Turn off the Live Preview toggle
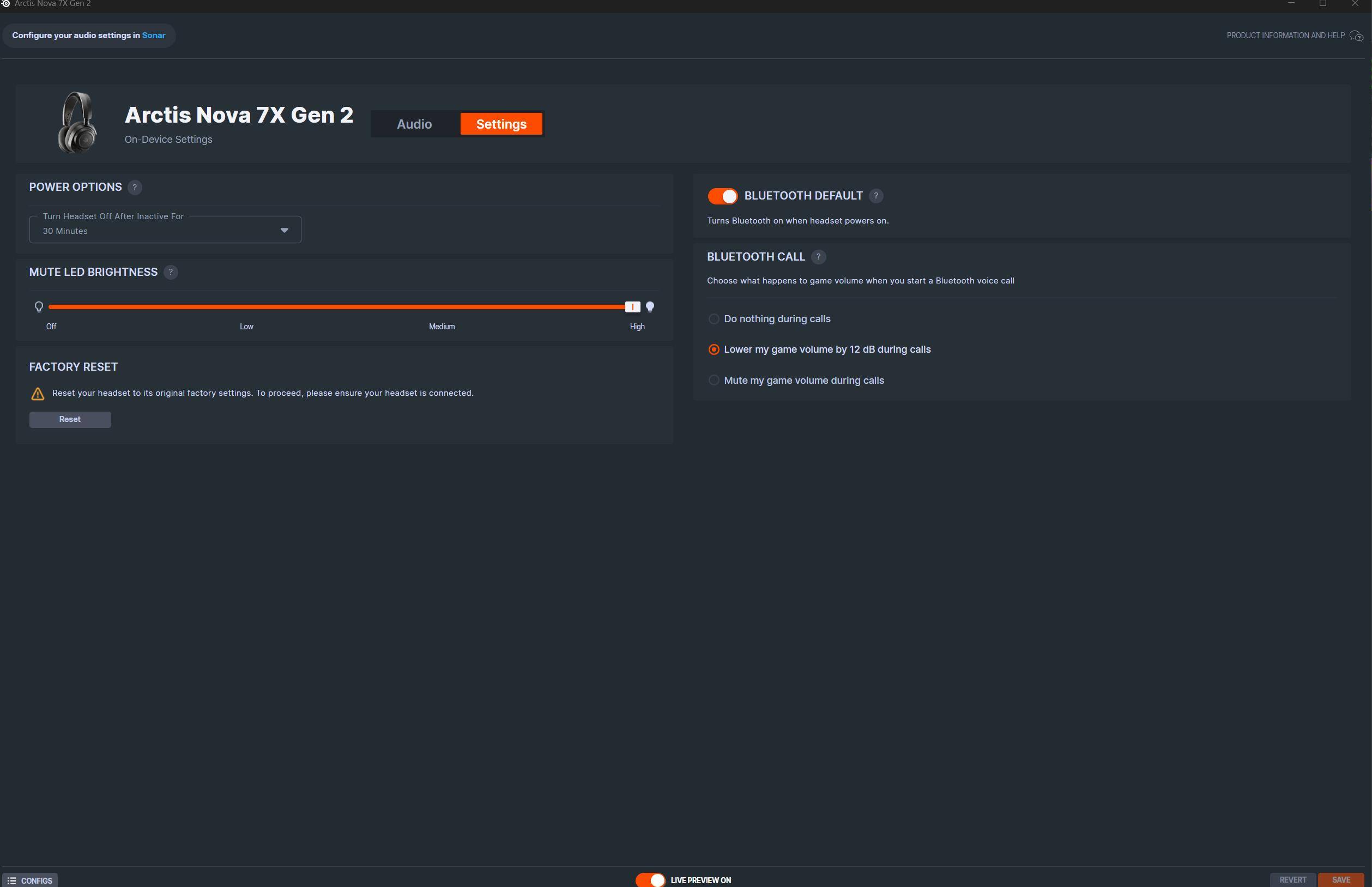This screenshot has width=1372, height=887. pos(651,879)
